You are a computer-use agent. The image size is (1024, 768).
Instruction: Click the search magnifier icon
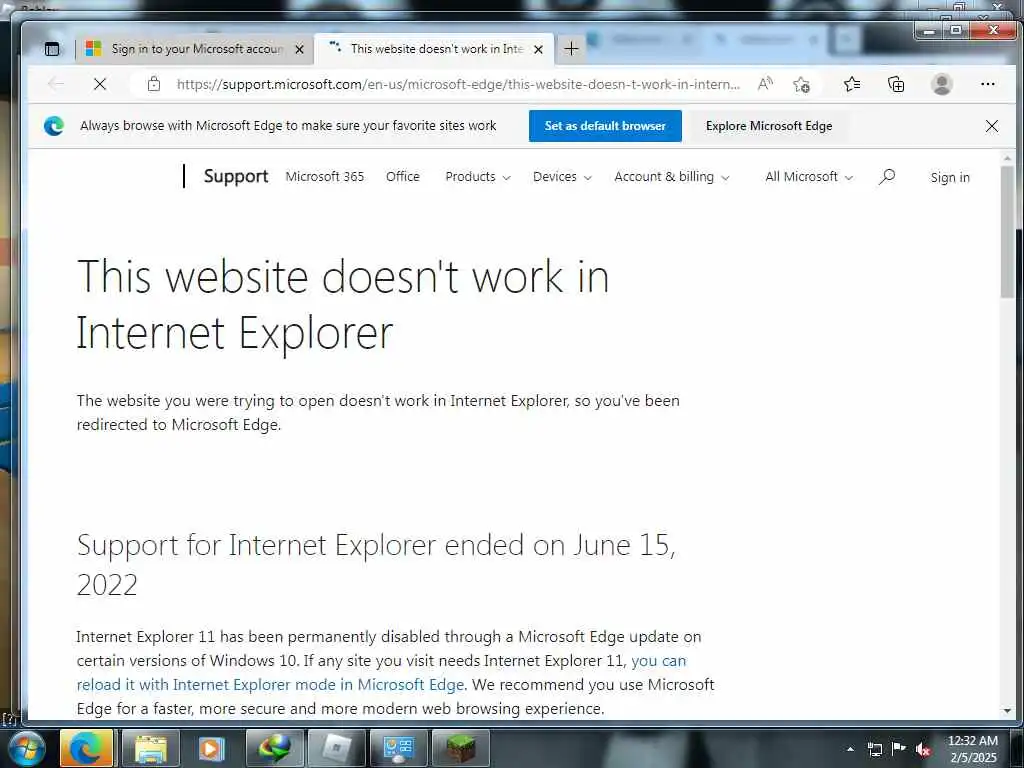pos(886,176)
